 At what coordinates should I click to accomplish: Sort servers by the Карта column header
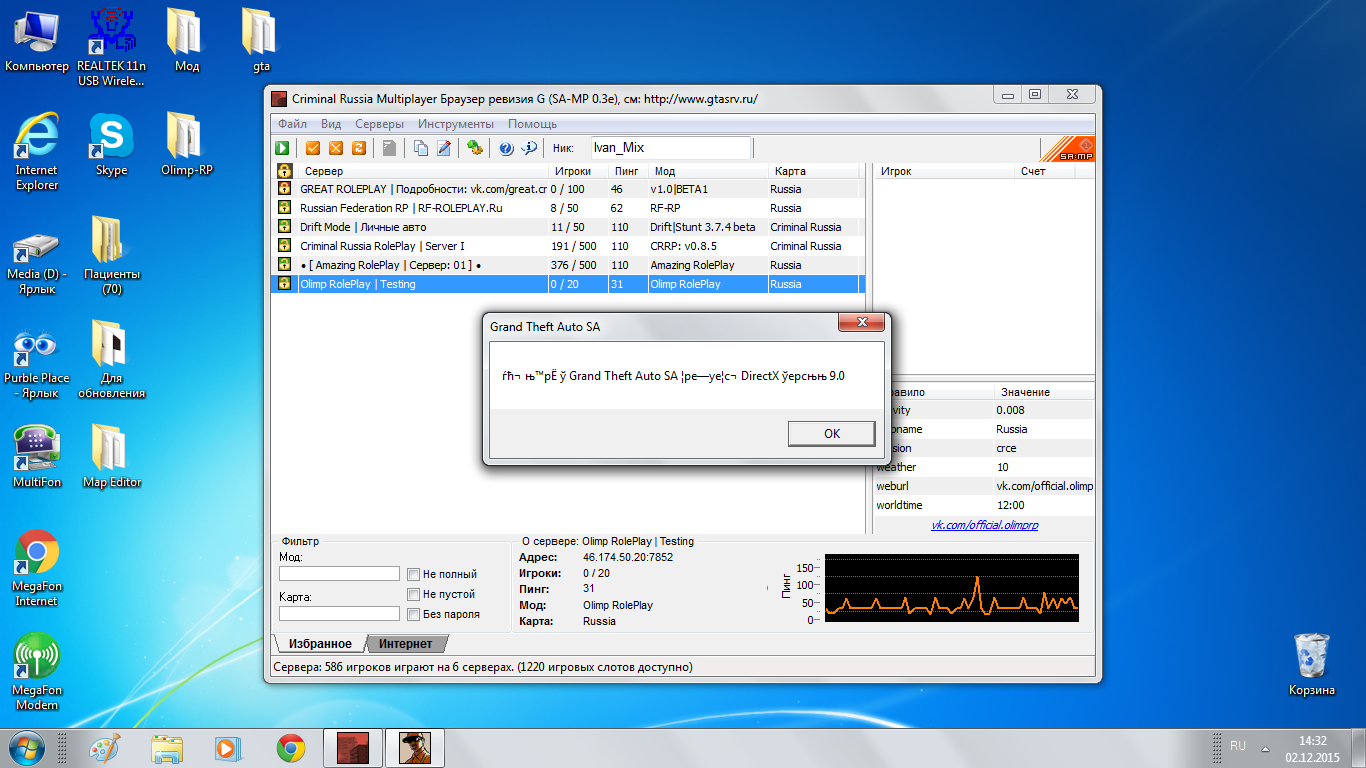(x=813, y=171)
